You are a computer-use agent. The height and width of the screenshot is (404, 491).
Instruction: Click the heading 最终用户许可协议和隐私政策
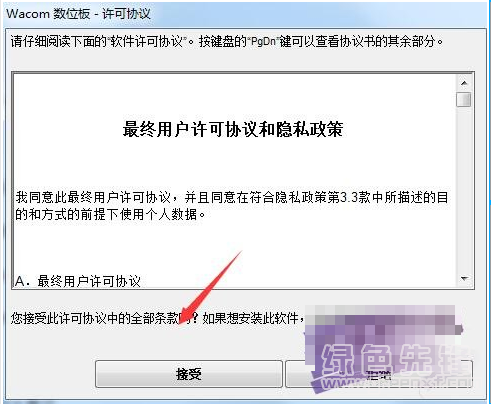coord(233,129)
